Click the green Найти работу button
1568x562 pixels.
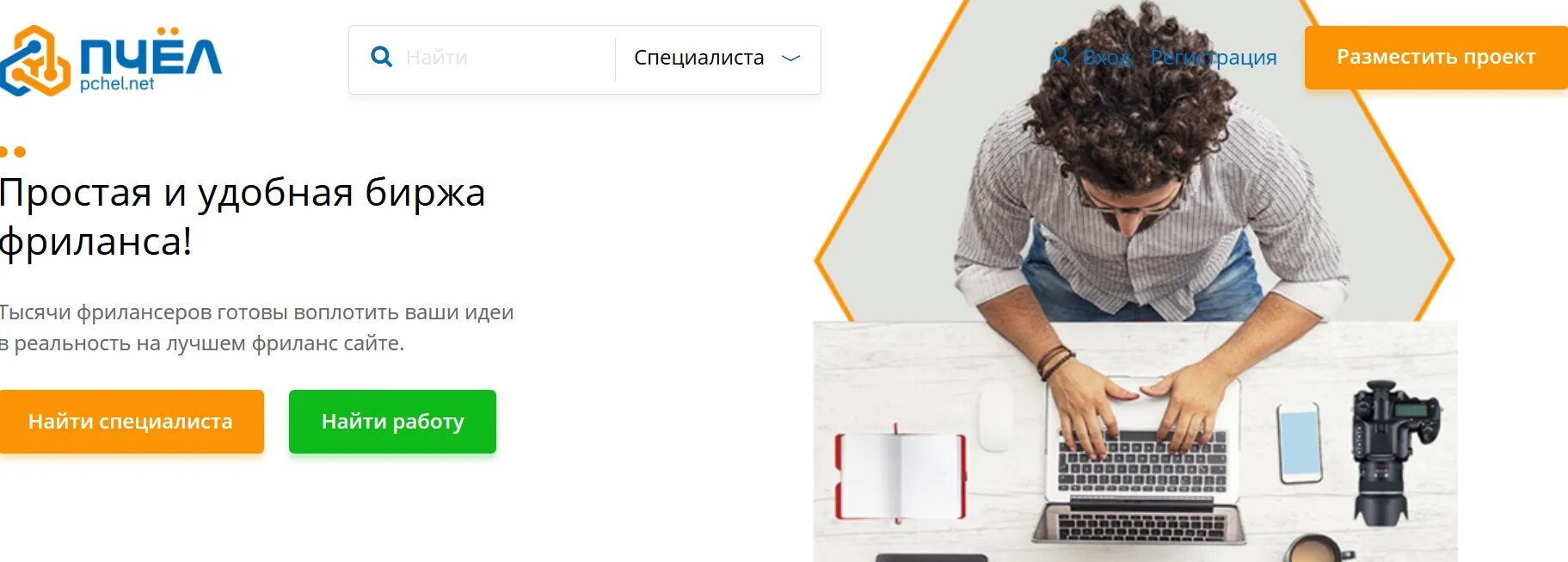coord(392,422)
